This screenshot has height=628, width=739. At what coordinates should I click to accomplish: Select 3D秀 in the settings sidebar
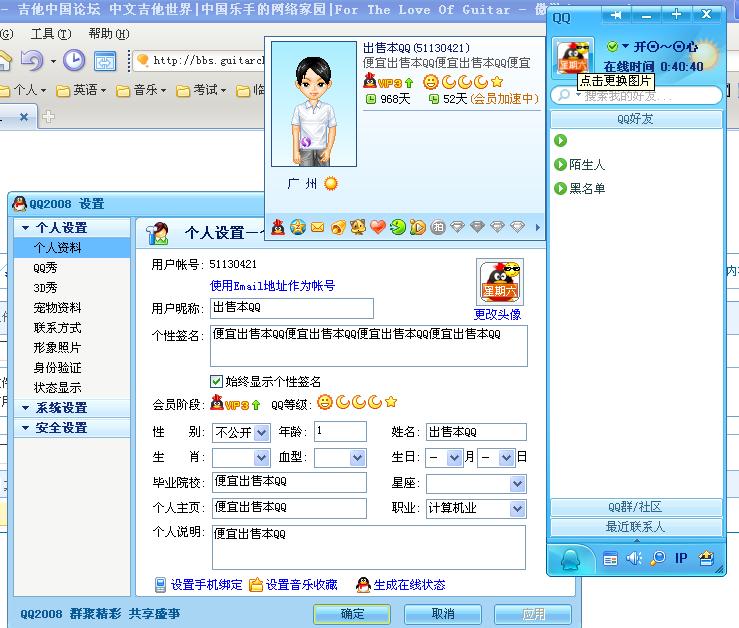pos(45,288)
